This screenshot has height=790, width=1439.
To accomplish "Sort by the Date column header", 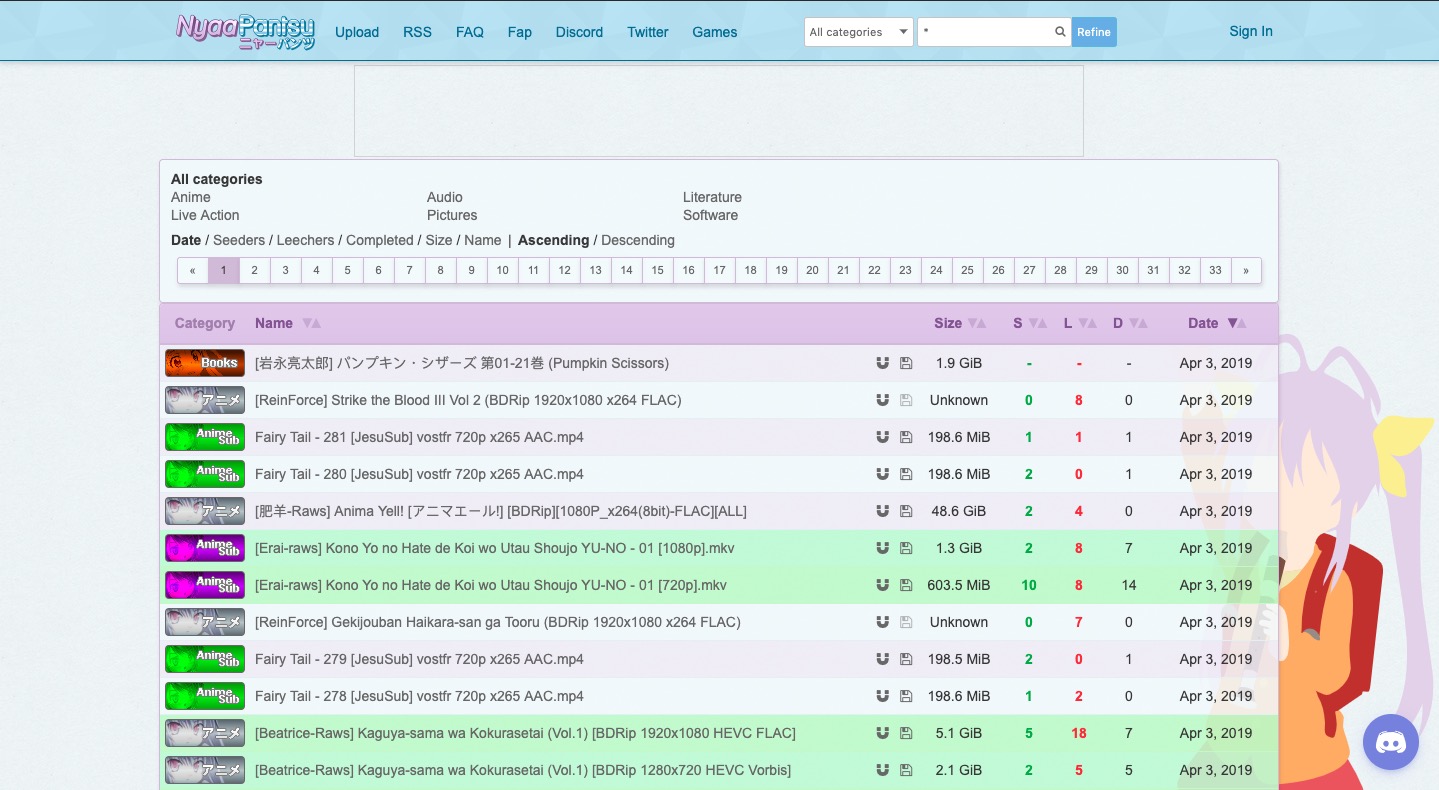I will point(1202,323).
